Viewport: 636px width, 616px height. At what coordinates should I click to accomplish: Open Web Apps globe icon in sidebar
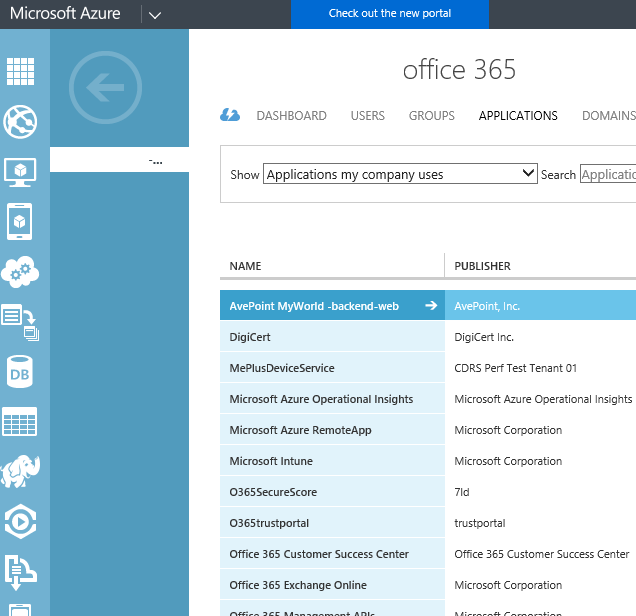[x=20, y=122]
